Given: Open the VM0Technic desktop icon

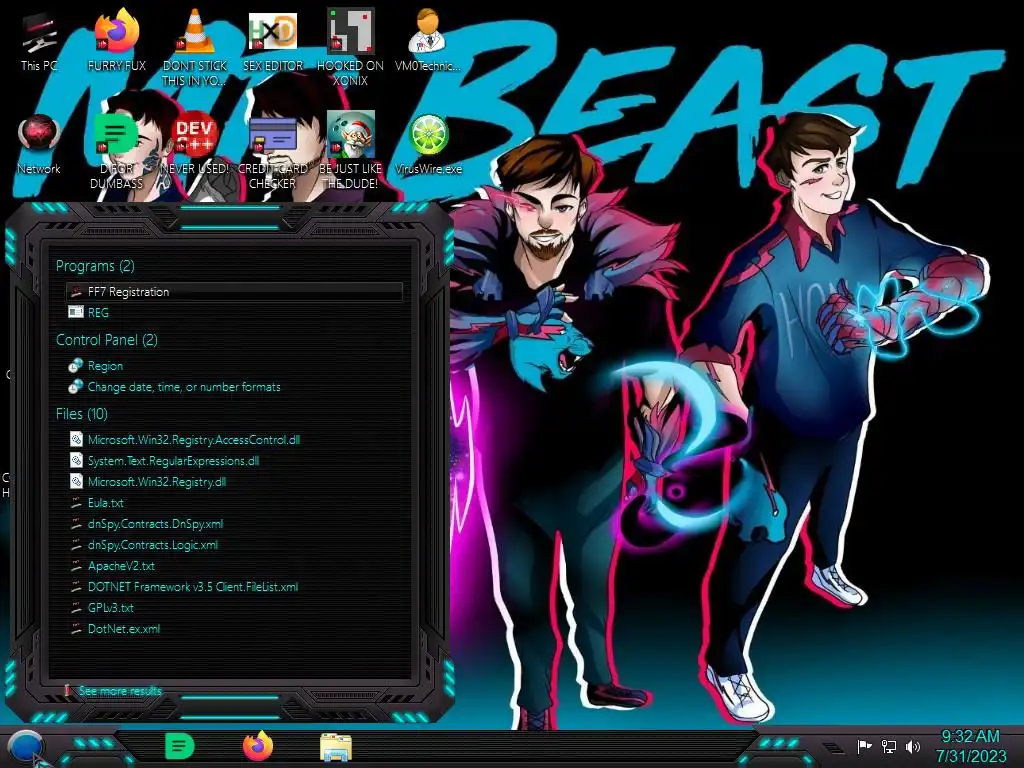Looking at the screenshot, I should 428,41.
